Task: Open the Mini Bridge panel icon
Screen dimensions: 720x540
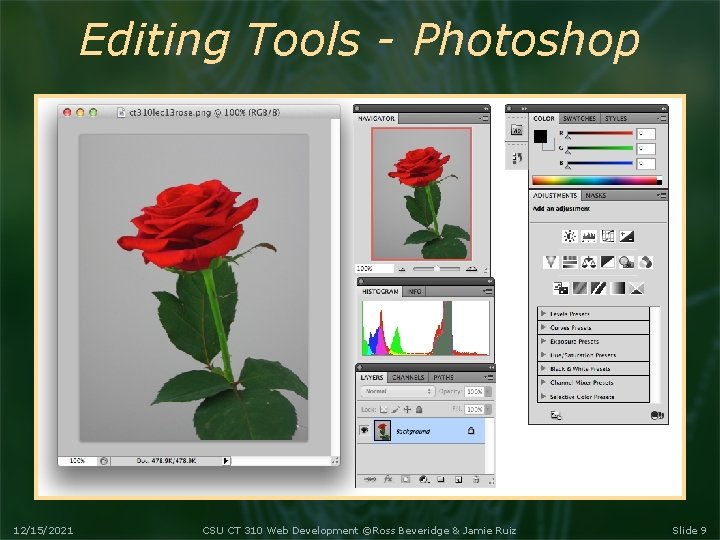Action: [x=517, y=129]
